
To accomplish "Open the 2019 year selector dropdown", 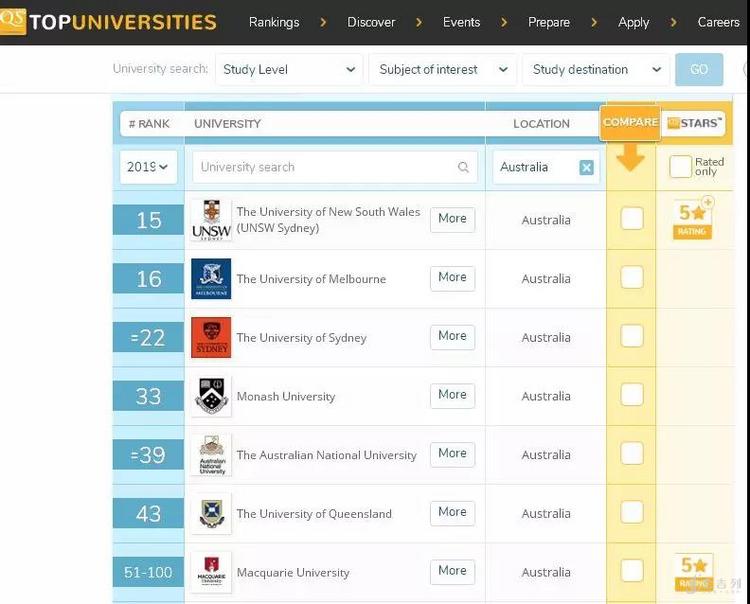I will [x=148, y=168].
